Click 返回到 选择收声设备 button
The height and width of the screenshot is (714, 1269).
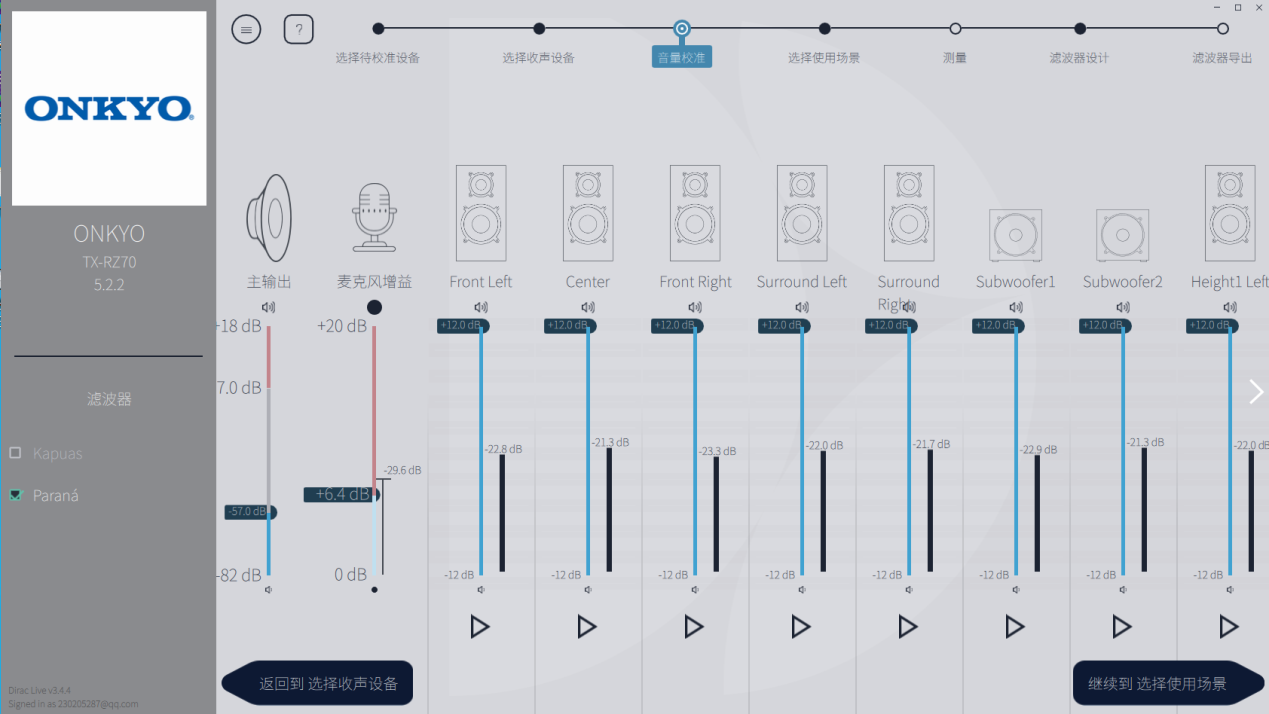(x=320, y=684)
